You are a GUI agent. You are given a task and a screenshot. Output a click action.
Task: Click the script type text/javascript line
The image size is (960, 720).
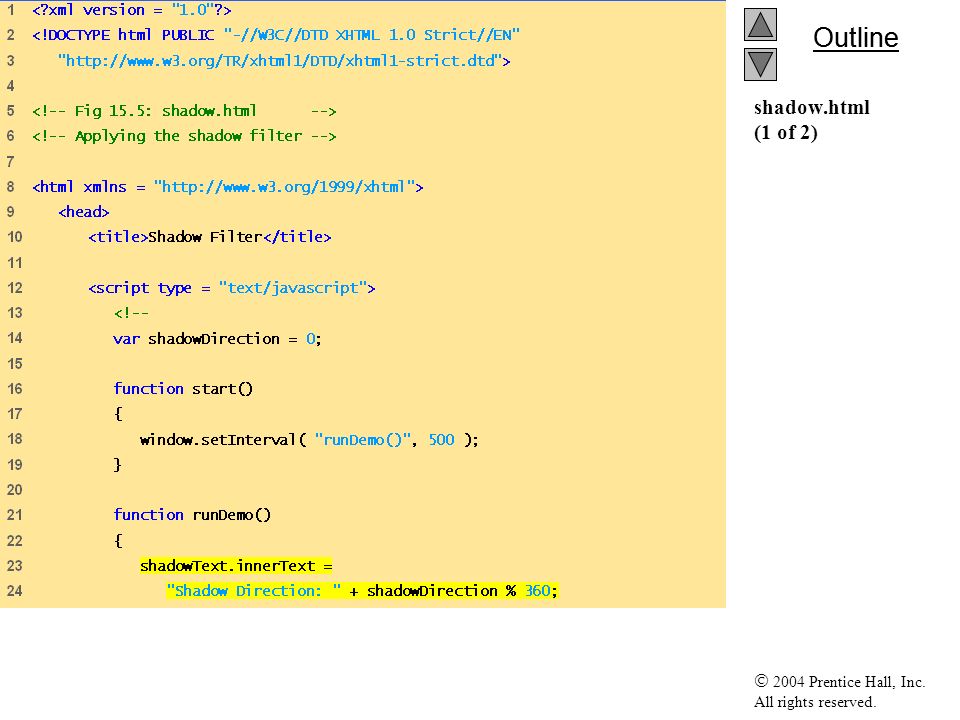[x=232, y=288]
